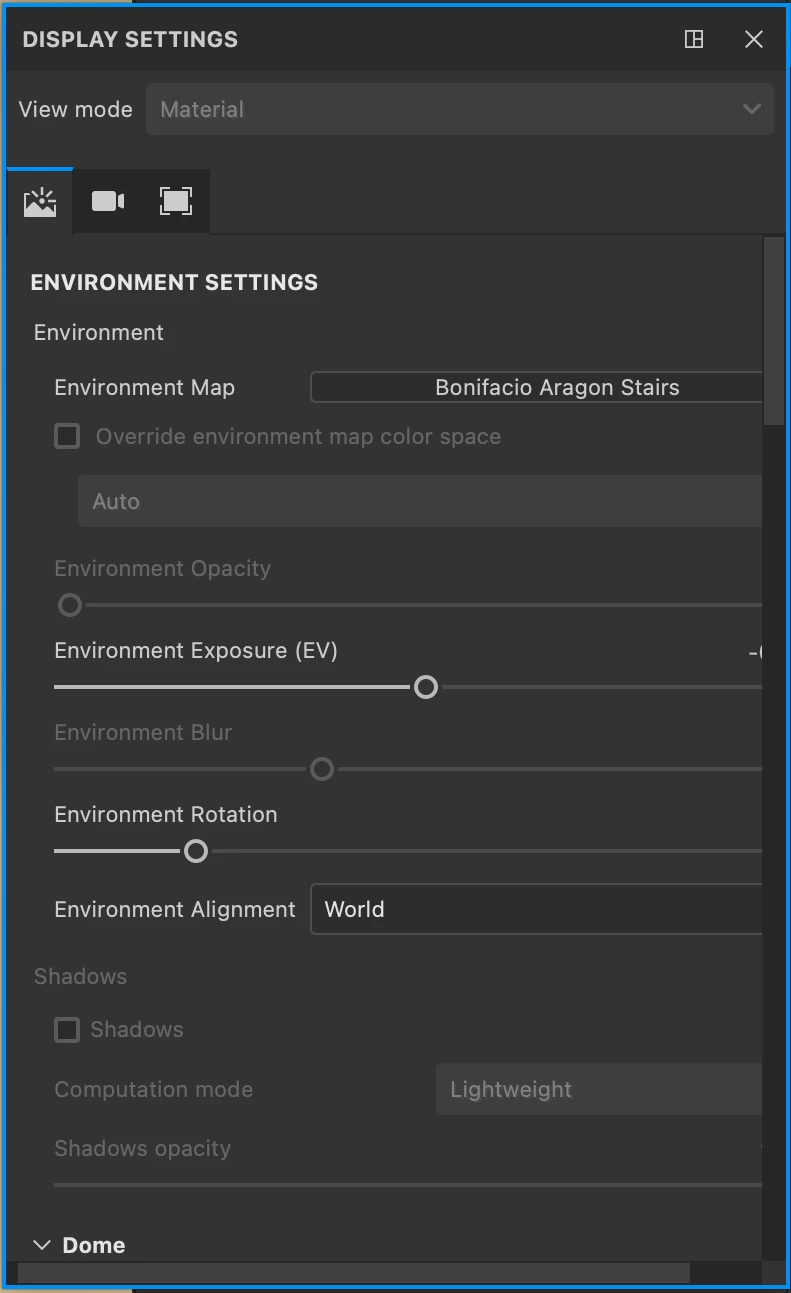Open the Lightweight computation mode dropdown
The width and height of the screenshot is (791, 1293).
(598, 1090)
